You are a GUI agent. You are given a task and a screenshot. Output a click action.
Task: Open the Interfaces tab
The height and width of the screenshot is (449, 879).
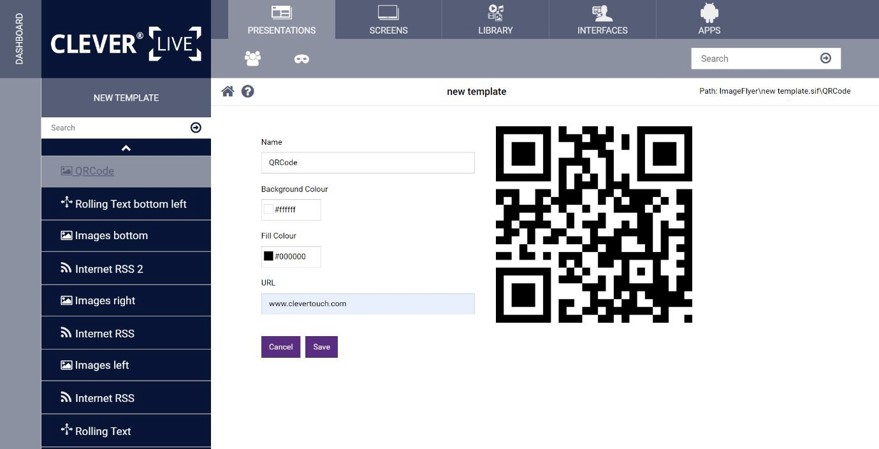[x=602, y=20]
